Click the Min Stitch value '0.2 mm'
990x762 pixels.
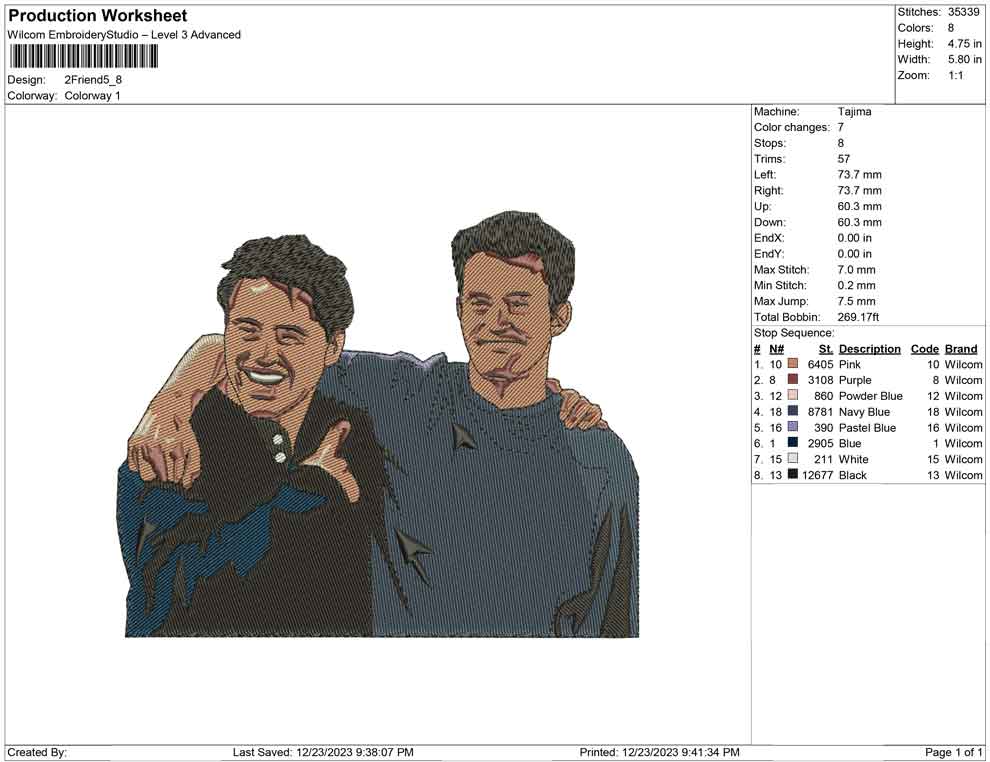(x=857, y=285)
